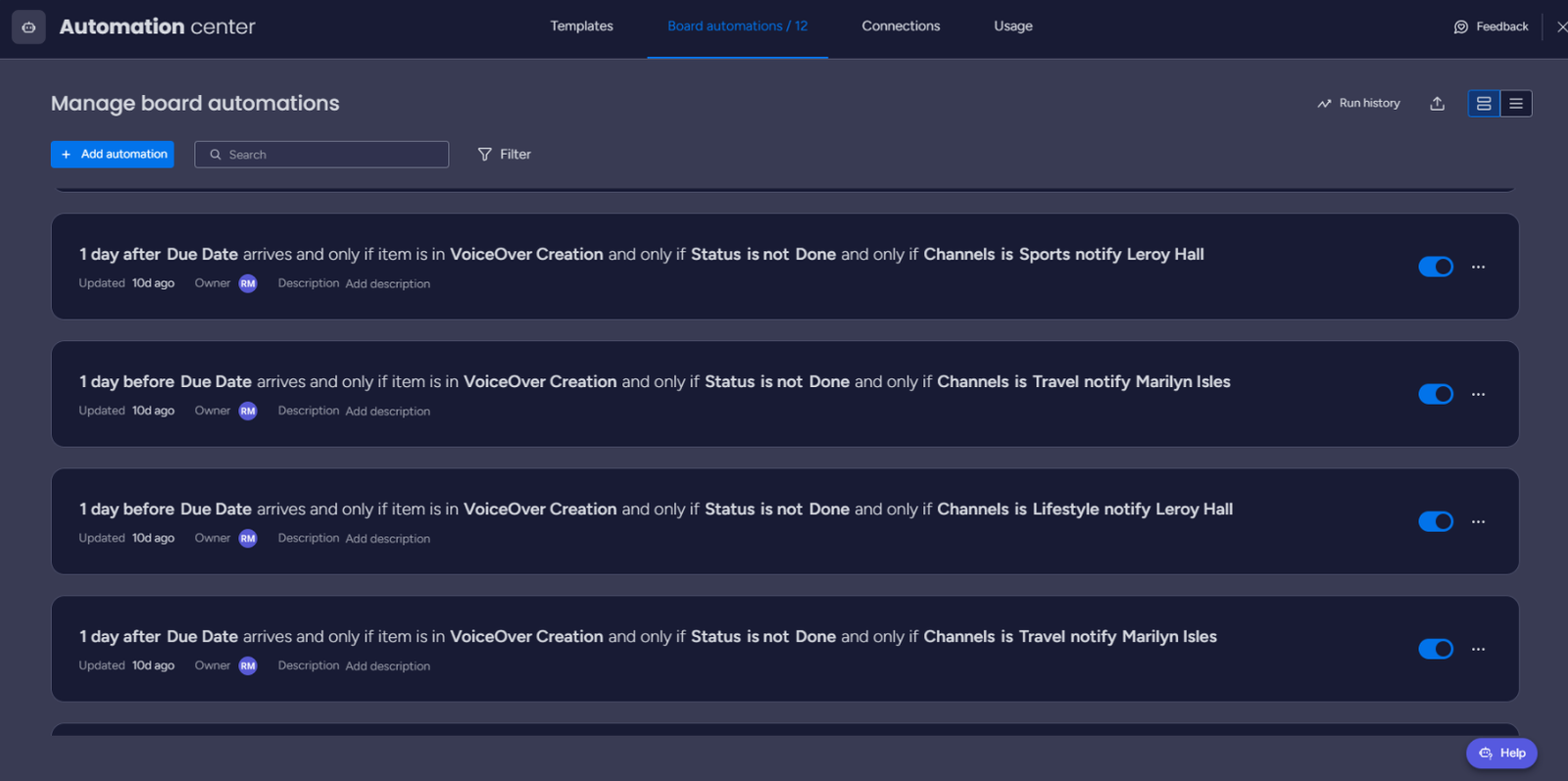Open Help chat button
This screenshot has height=781, width=1568.
pyautogui.click(x=1501, y=753)
